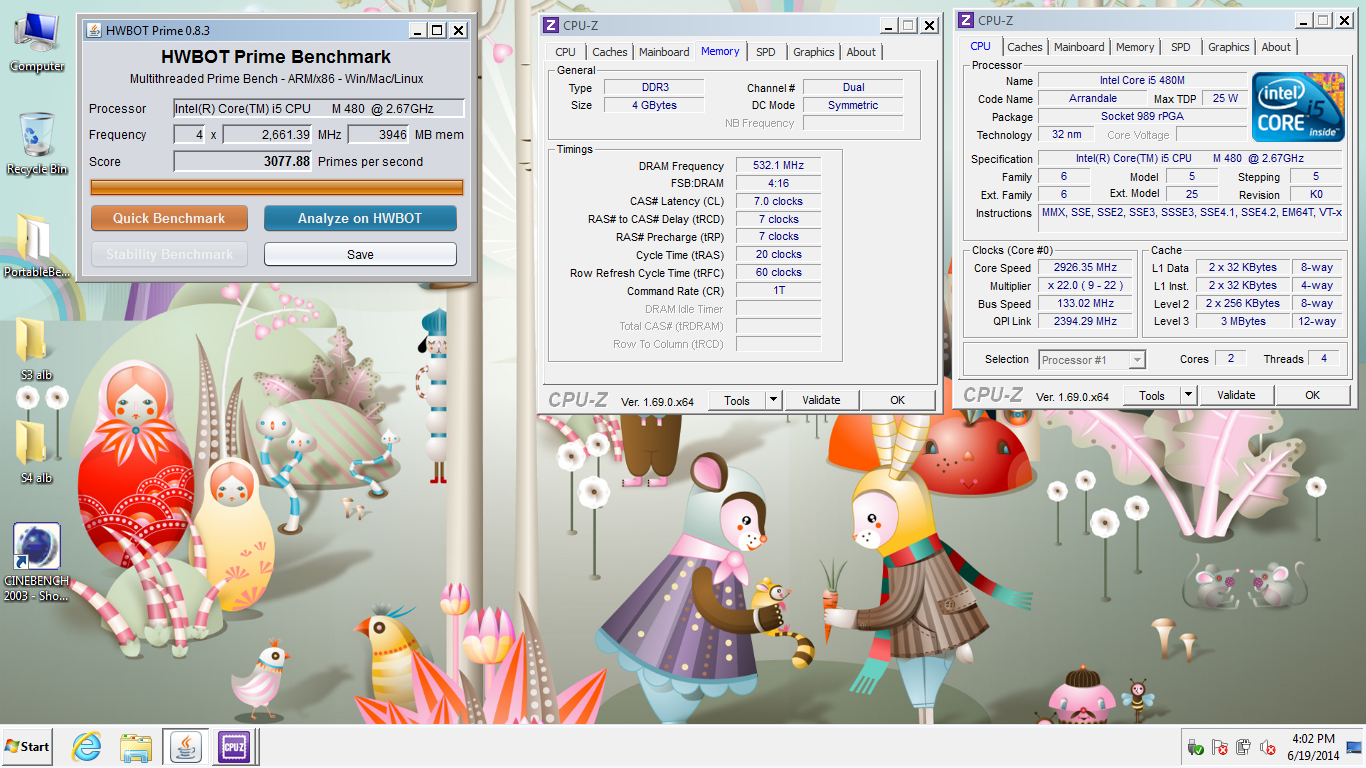Switch to the CPU-Z taskbar item

pyautogui.click(x=234, y=747)
